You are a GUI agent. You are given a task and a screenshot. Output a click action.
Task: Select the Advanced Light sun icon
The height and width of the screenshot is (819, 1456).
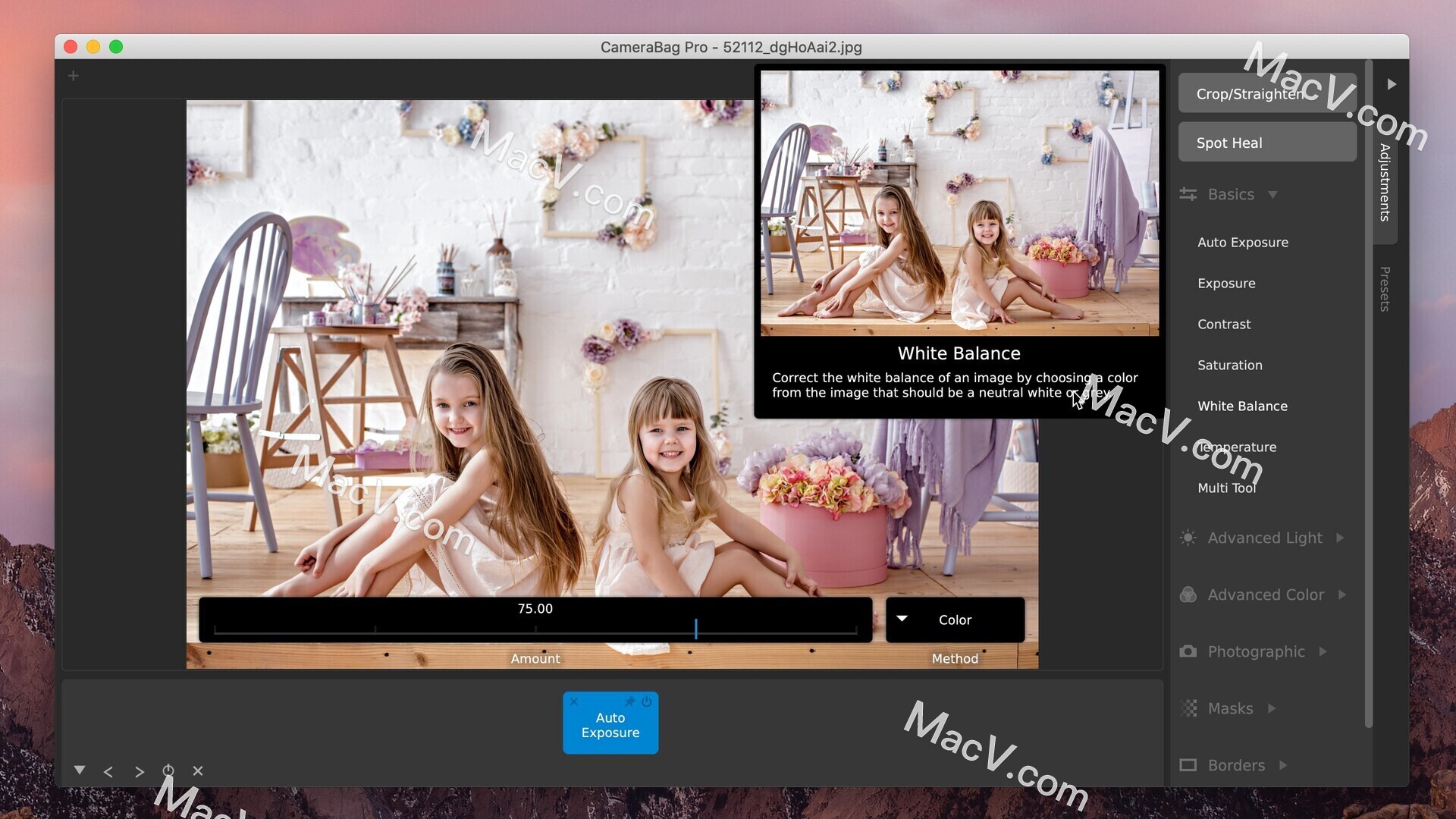pos(1188,538)
